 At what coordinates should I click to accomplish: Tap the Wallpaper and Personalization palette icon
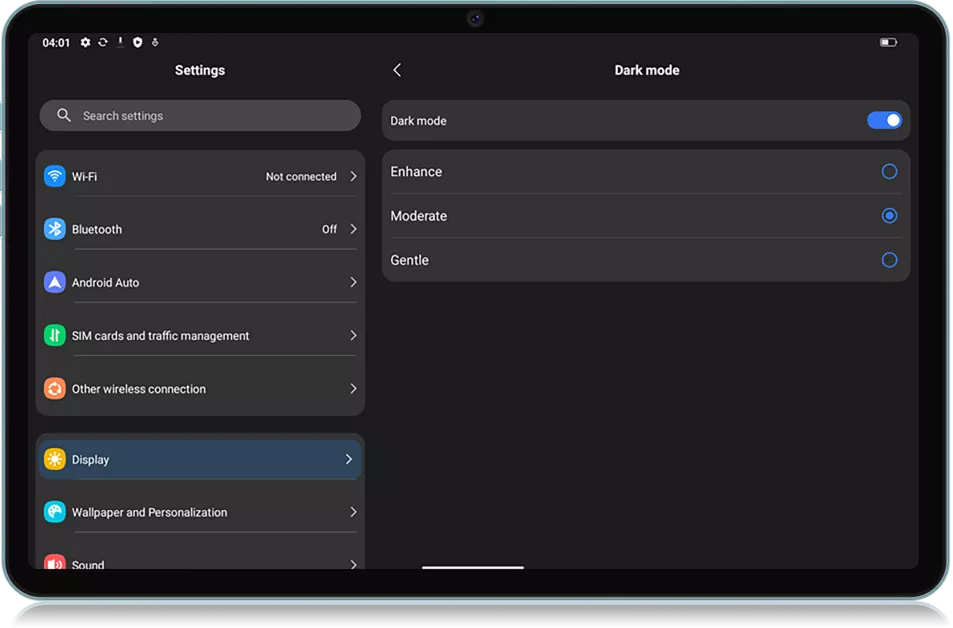[55, 512]
